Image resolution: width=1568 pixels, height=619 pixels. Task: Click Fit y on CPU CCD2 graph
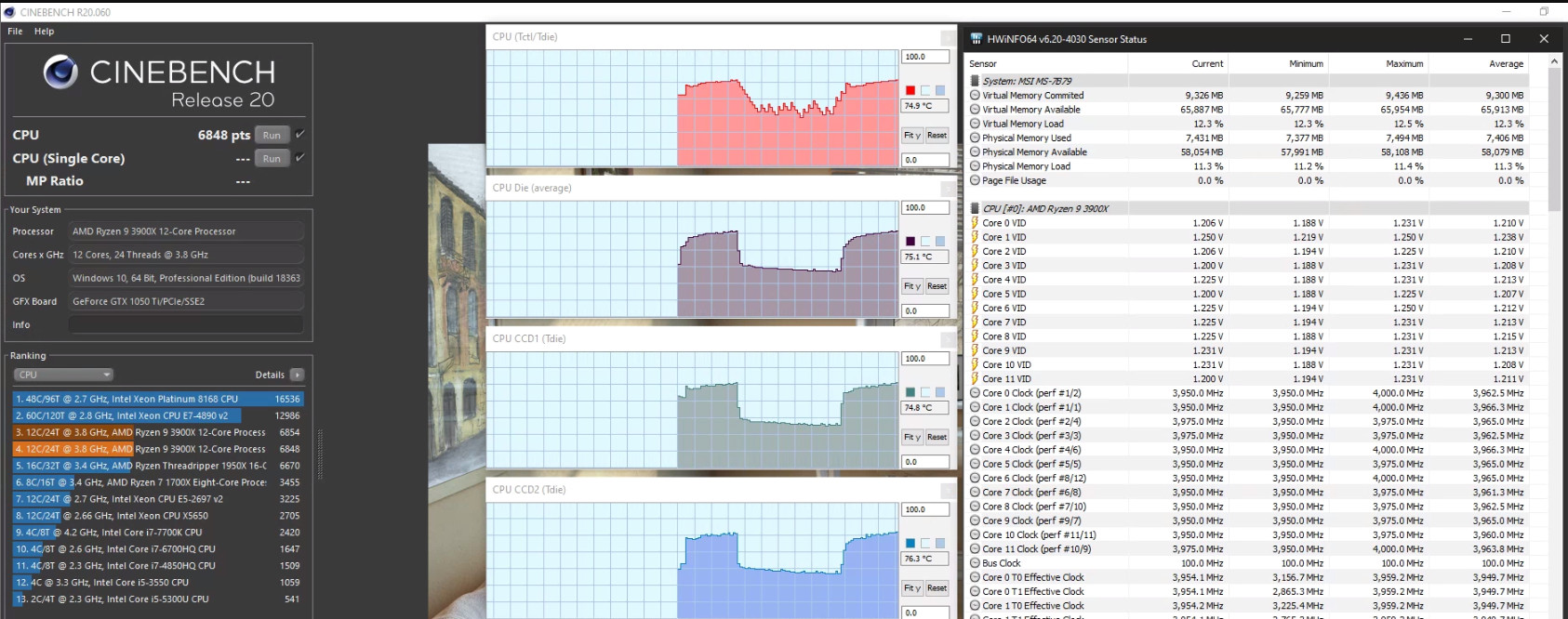tap(912, 588)
